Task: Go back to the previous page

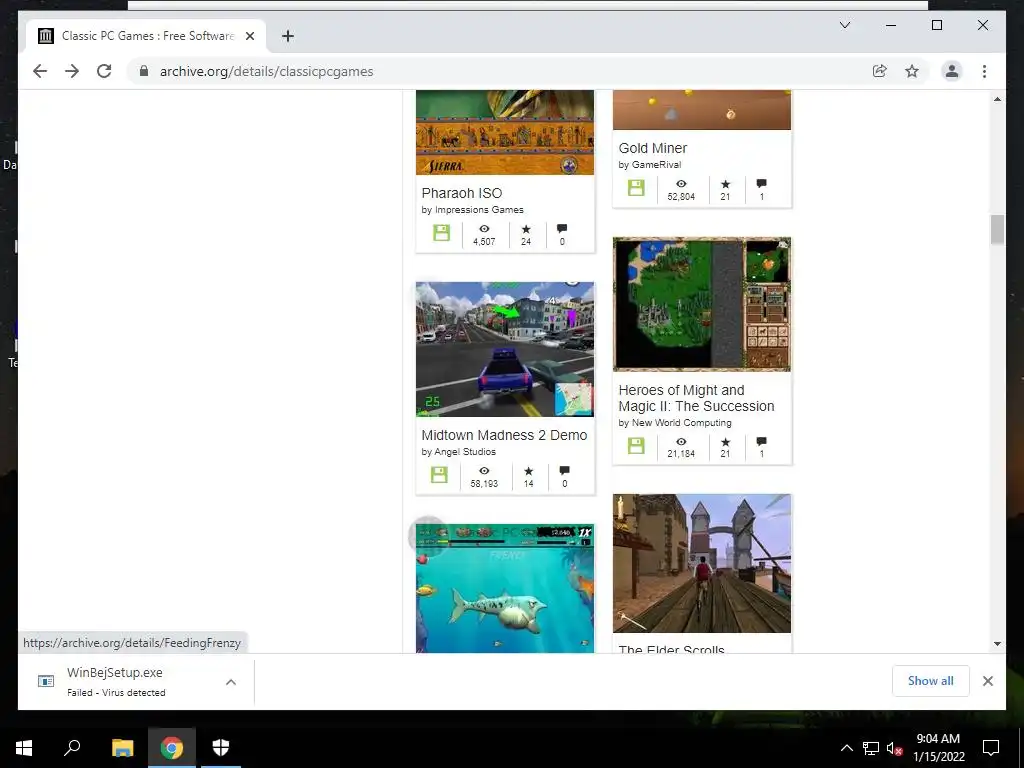Action: coord(40,71)
